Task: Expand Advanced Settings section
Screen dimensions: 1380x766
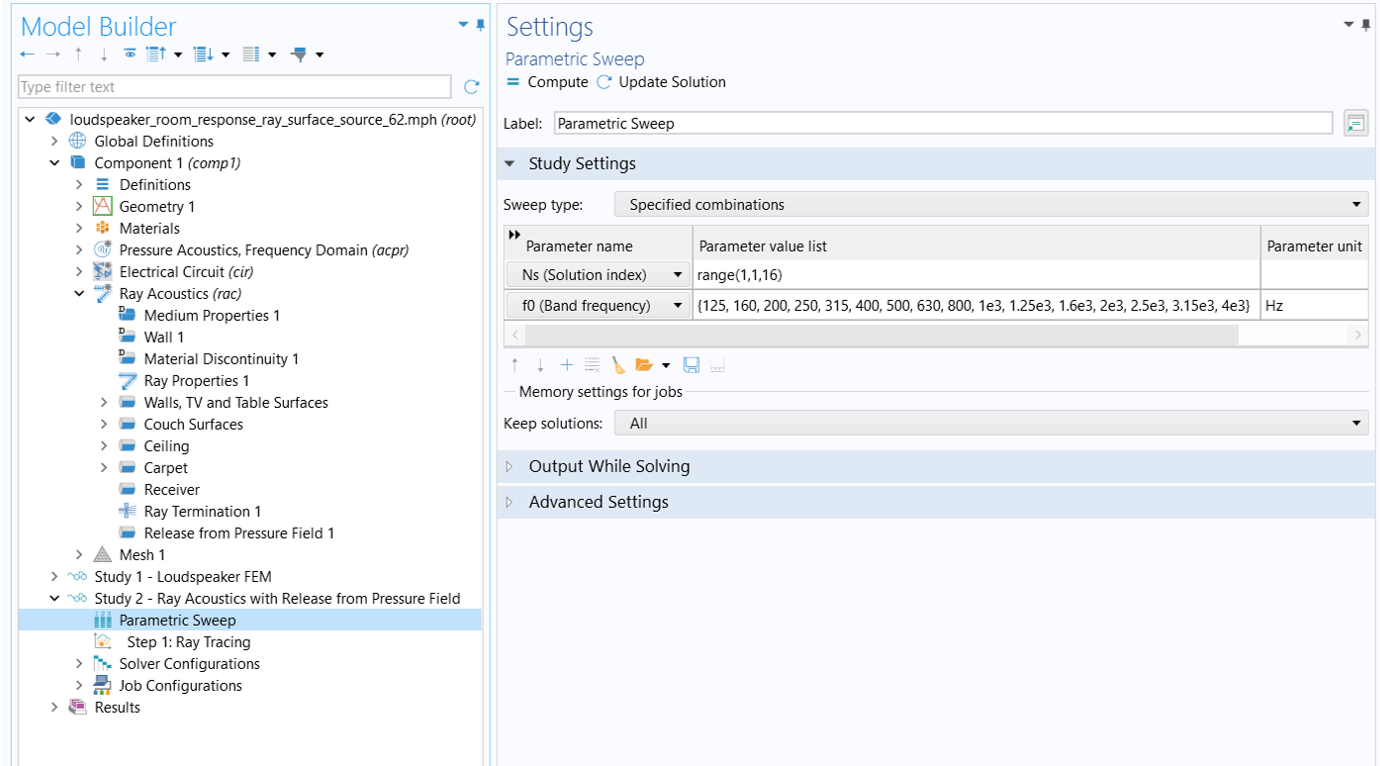Action: coord(509,502)
